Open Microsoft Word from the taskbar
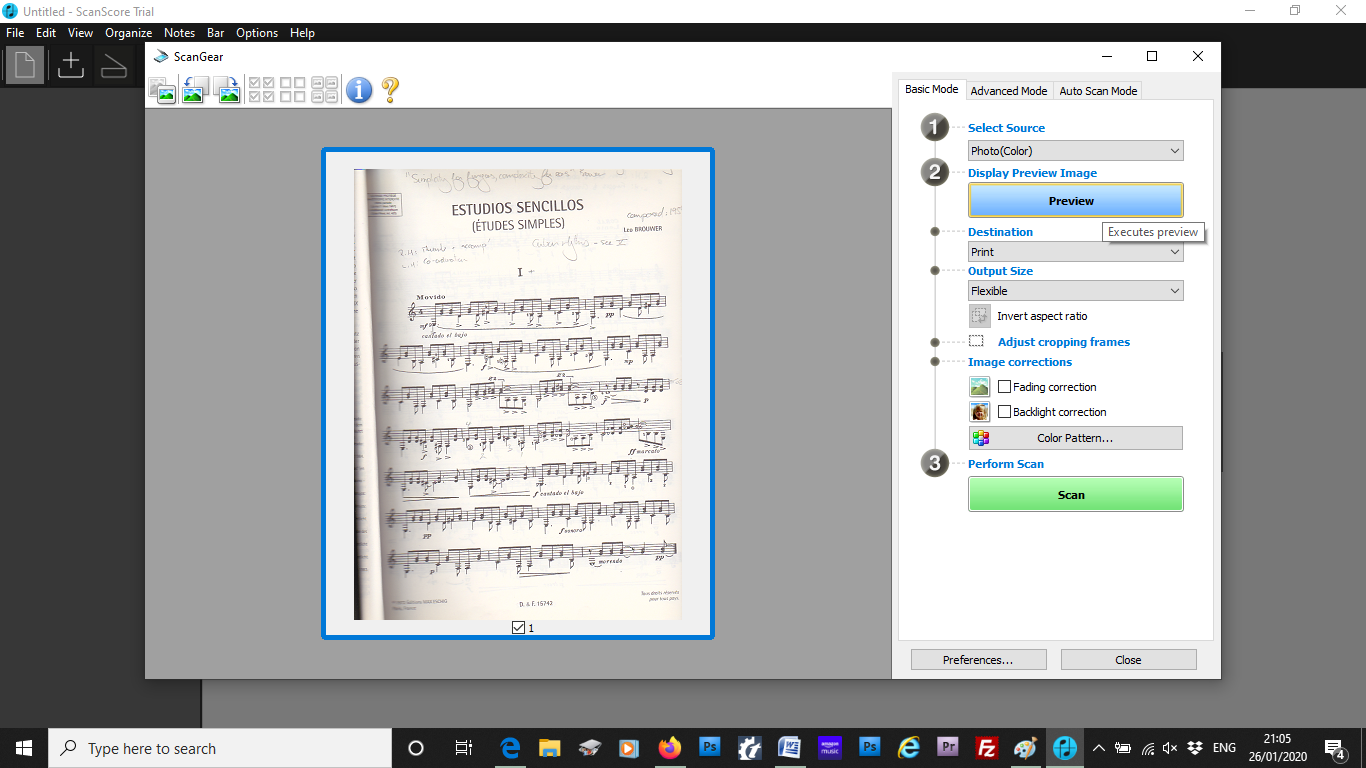The image size is (1366, 768). 789,748
